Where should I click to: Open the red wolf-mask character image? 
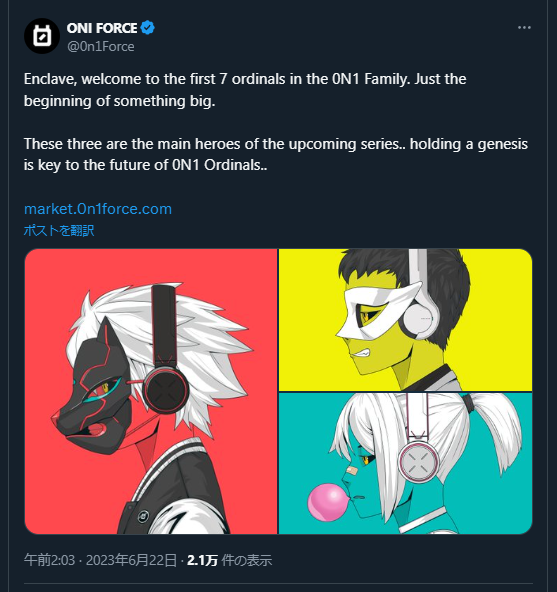tap(151, 392)
